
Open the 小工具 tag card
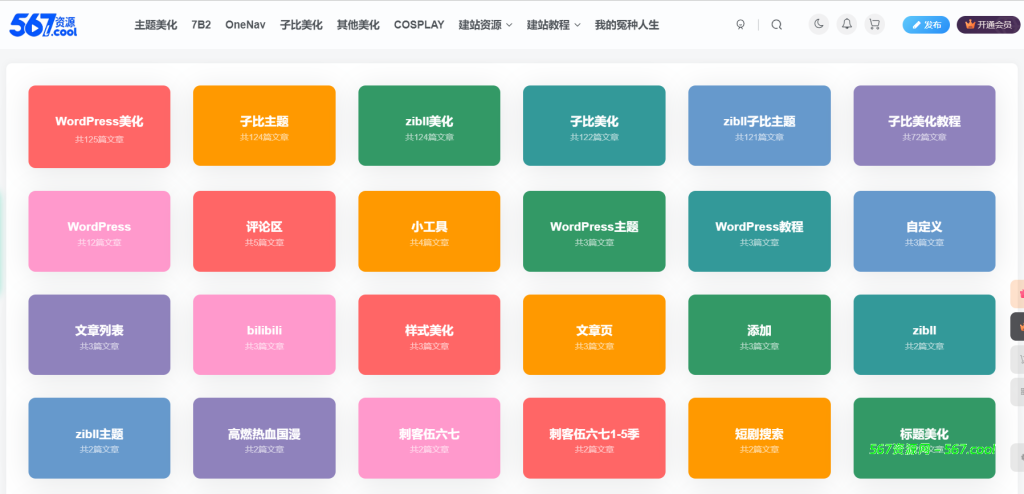point(429,231)
